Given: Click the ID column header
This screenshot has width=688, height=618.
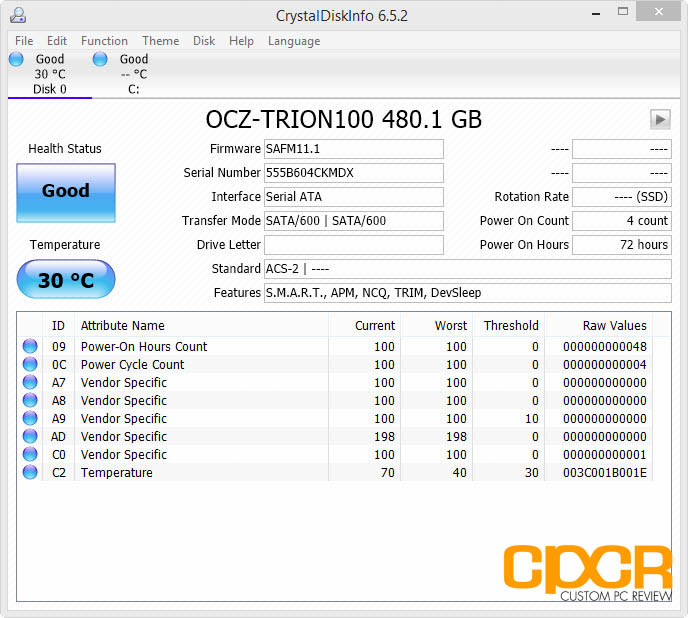Looking at the screenshot, I should (58, 326).
